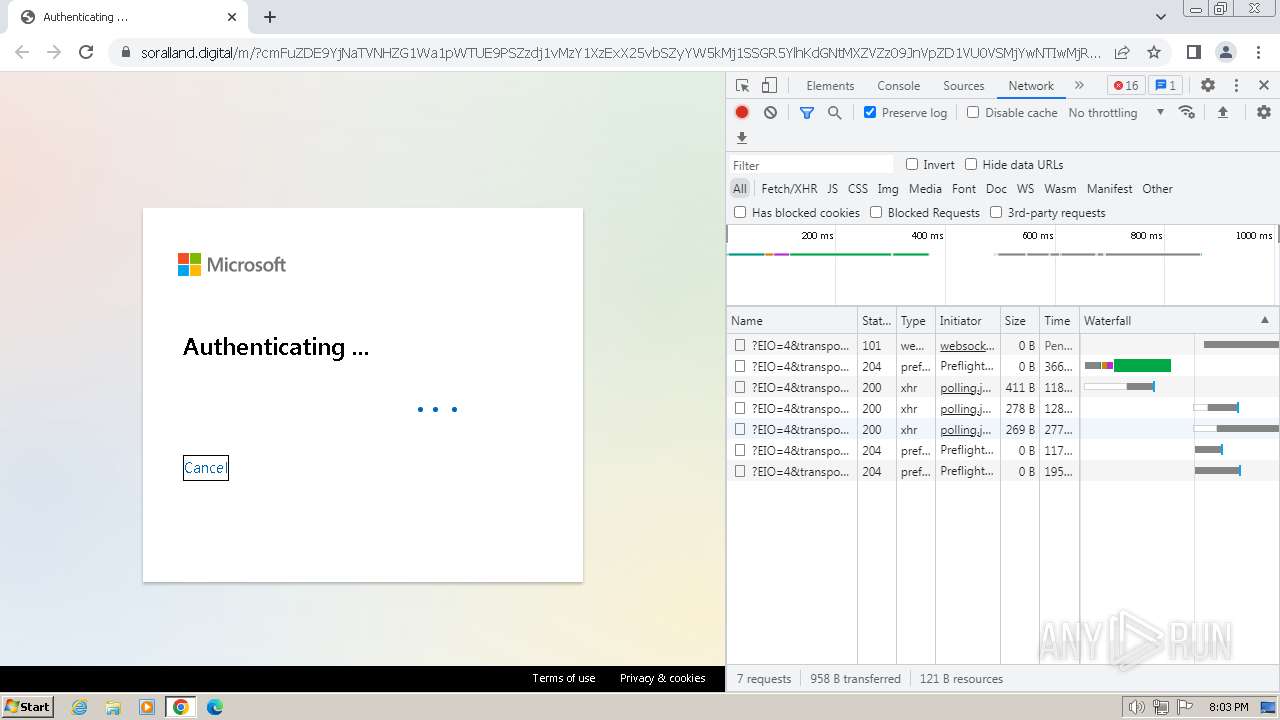
Task: Enable Hide data URLs
Action: (971, 164)
